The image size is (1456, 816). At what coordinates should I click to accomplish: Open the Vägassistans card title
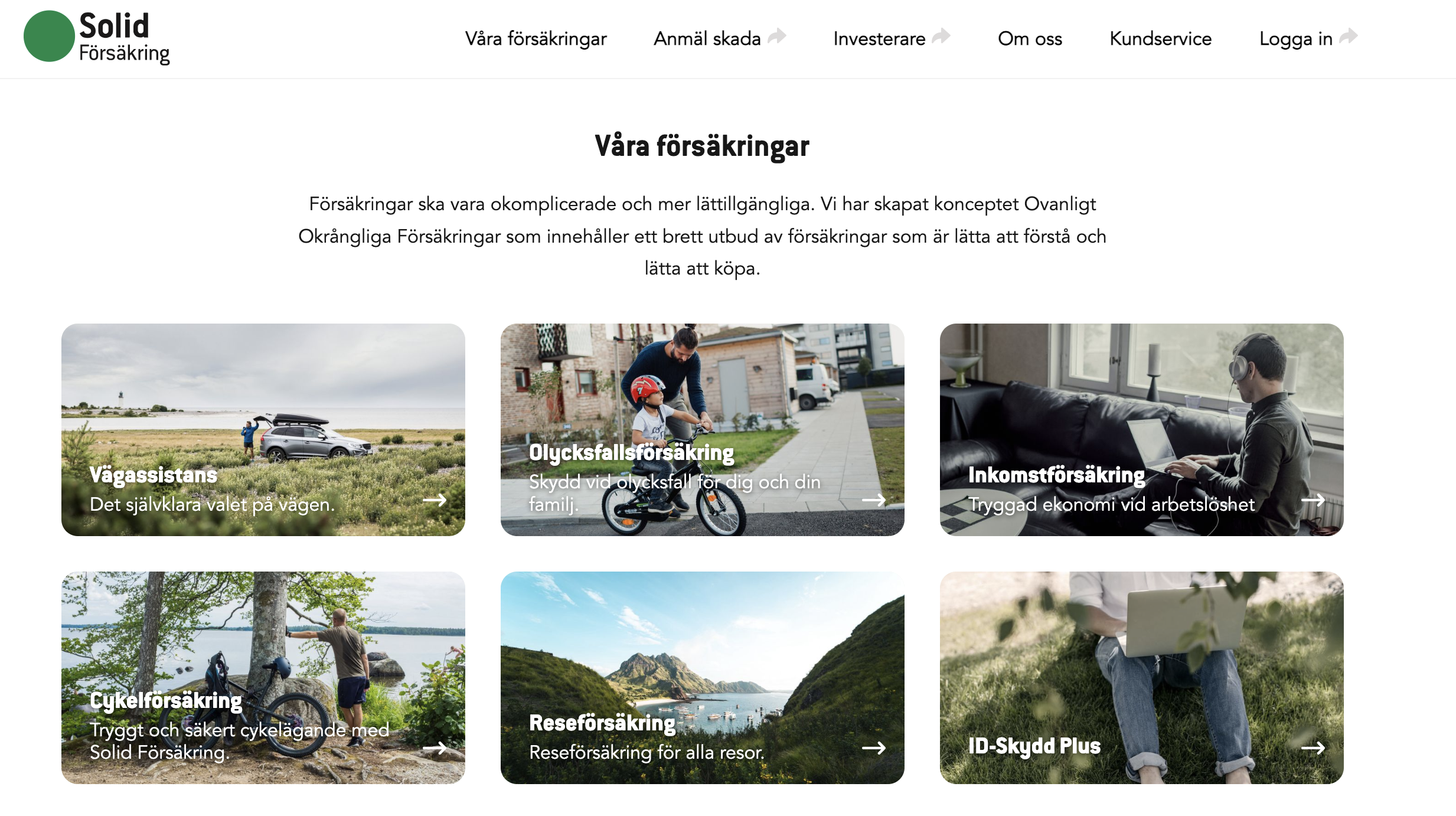[x=154, y=475]
